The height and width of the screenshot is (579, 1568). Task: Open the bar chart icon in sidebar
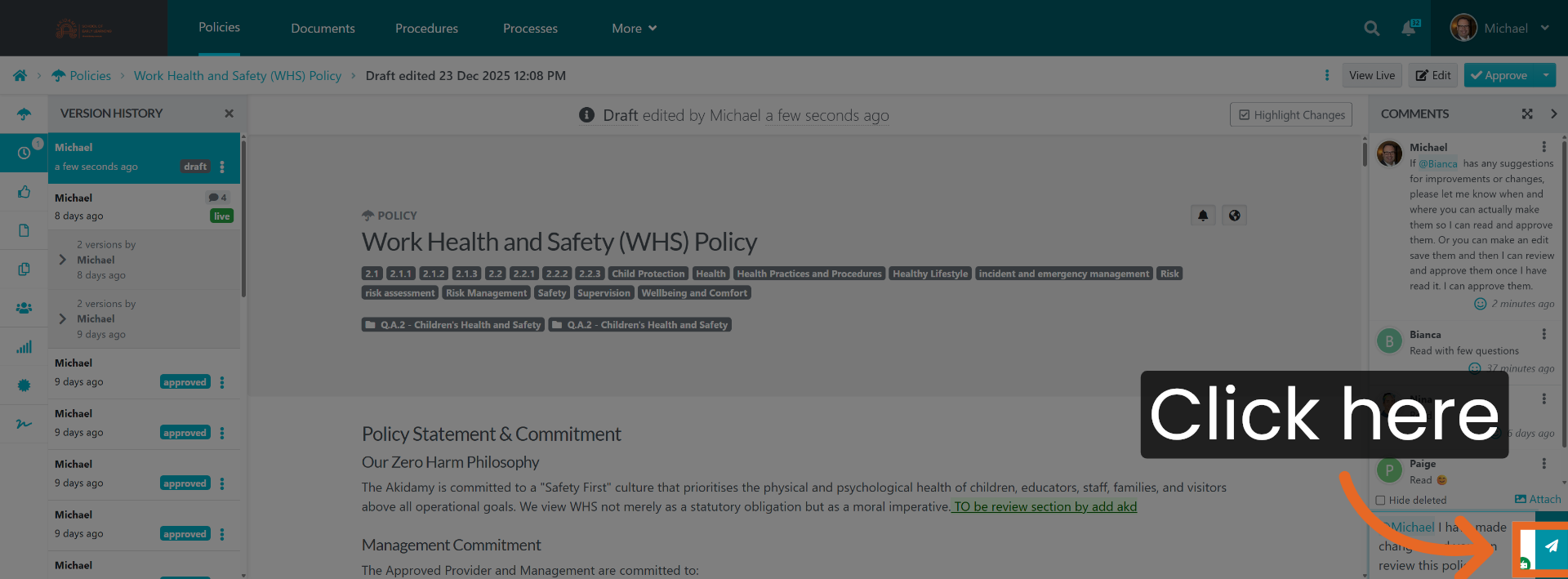pos(24,347)
